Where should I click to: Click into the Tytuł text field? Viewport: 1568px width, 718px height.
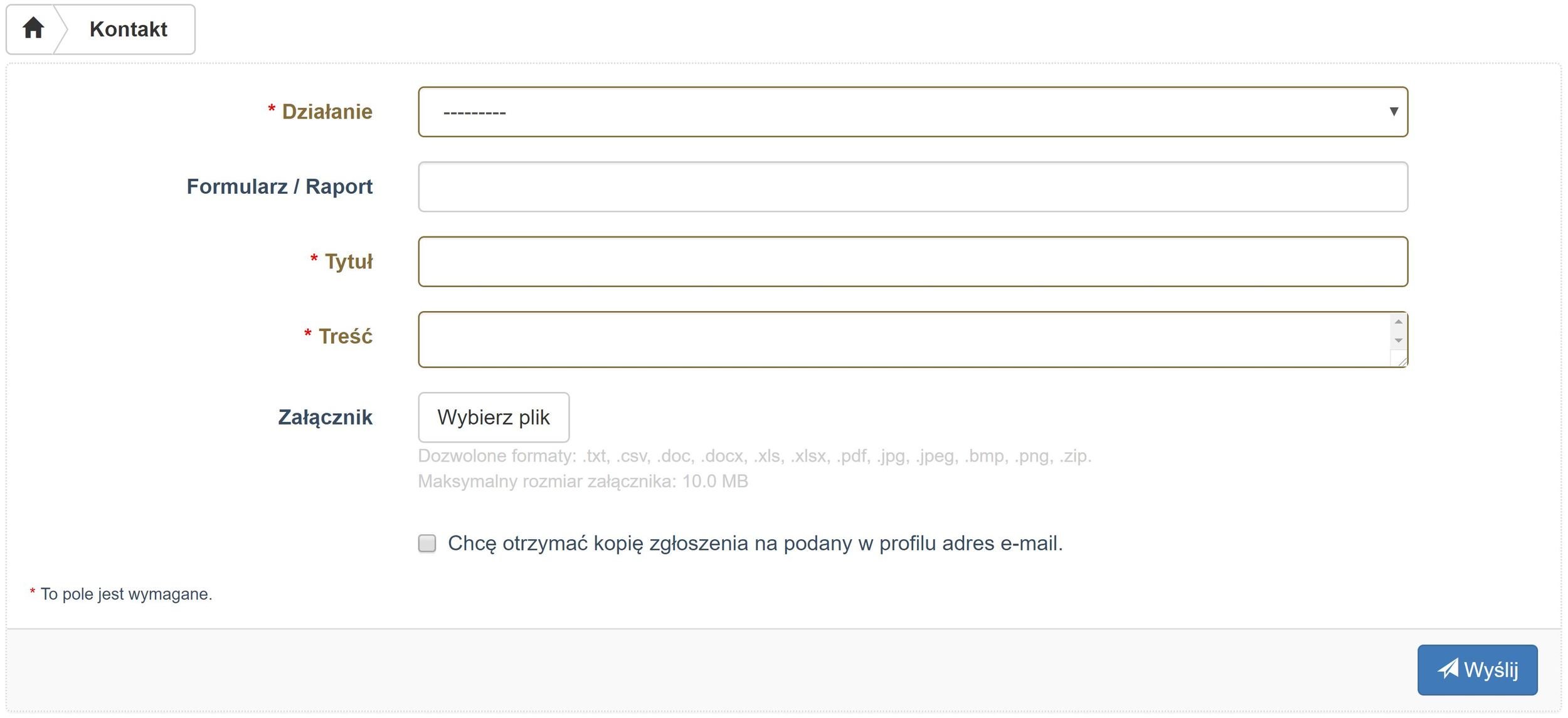(913, 261)
